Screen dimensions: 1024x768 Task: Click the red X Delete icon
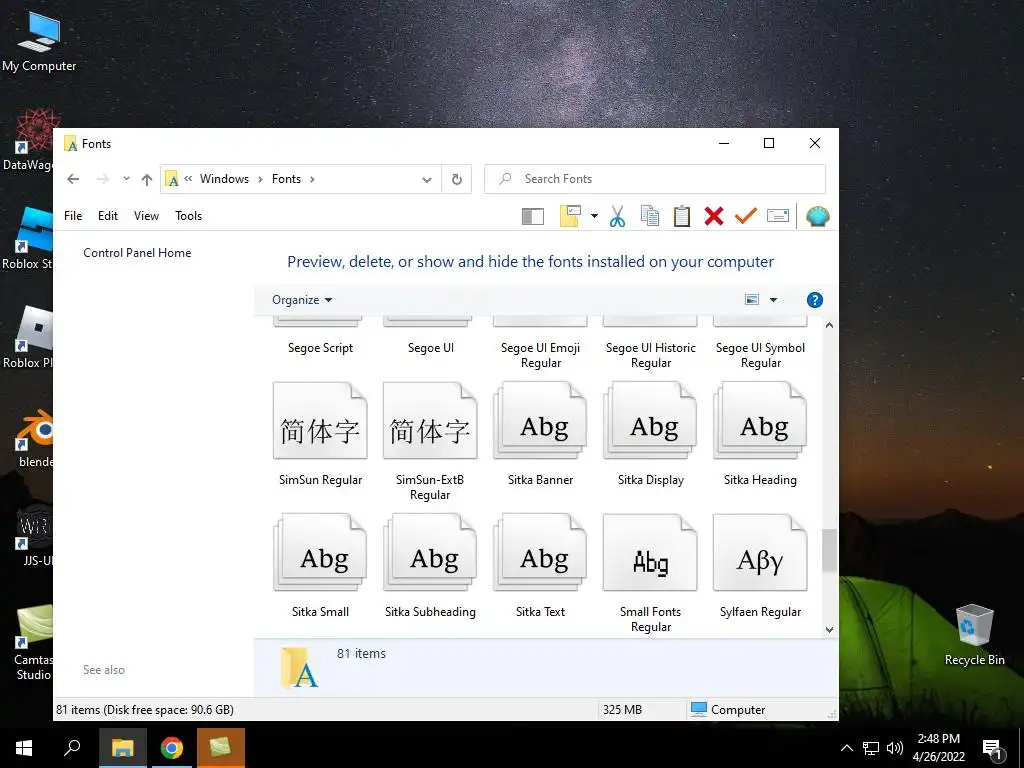(x=714, y=216)
